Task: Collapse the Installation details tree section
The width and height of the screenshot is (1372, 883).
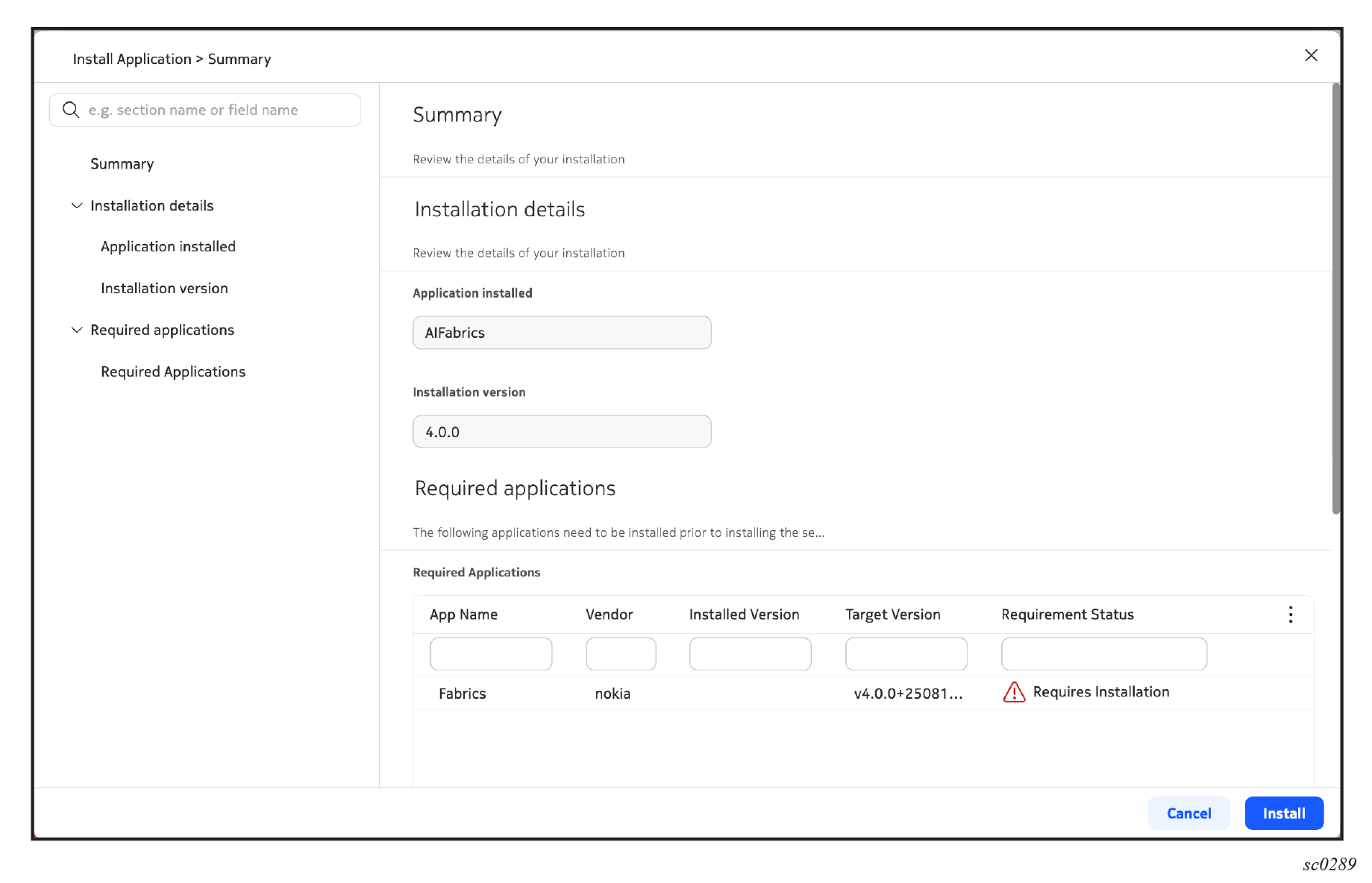Action: pos(77,206)
